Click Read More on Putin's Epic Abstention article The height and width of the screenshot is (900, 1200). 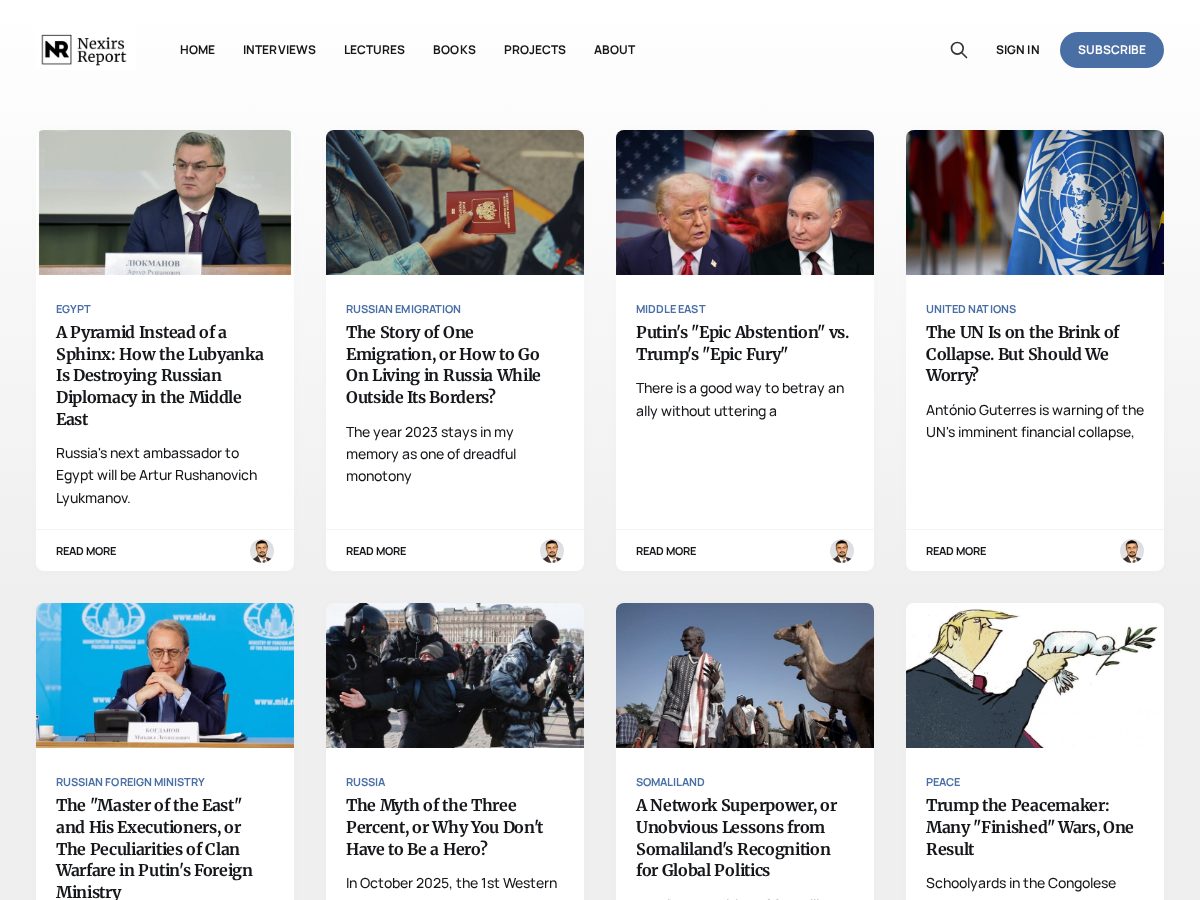coord(666,551)
